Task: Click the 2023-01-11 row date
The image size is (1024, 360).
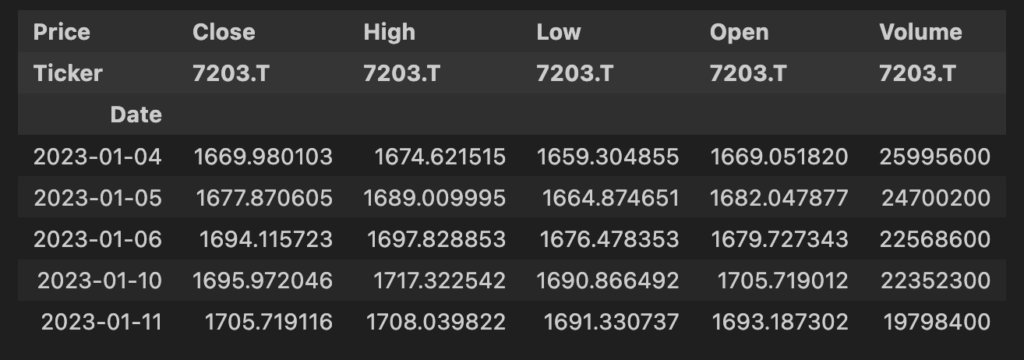Action: click(101, 322)
